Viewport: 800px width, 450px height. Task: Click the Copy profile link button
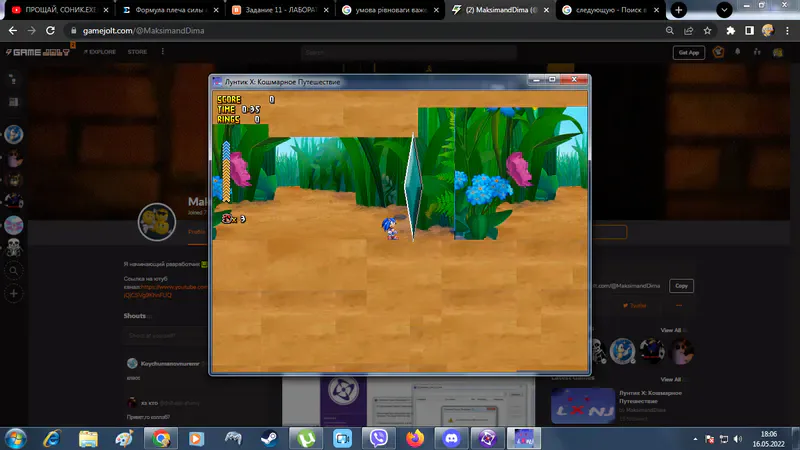pos(682,286)
